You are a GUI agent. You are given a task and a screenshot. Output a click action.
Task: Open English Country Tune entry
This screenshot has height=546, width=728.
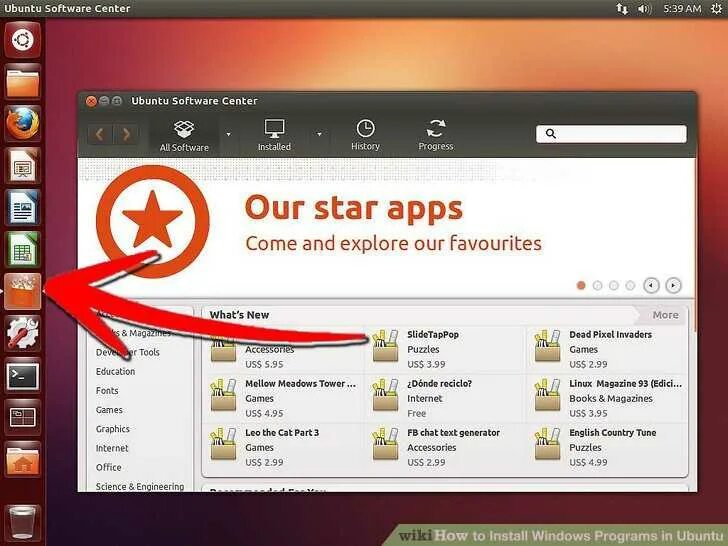607,447
